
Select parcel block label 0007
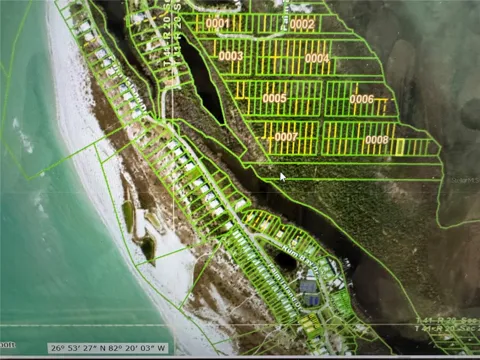(x=286, y=137)
